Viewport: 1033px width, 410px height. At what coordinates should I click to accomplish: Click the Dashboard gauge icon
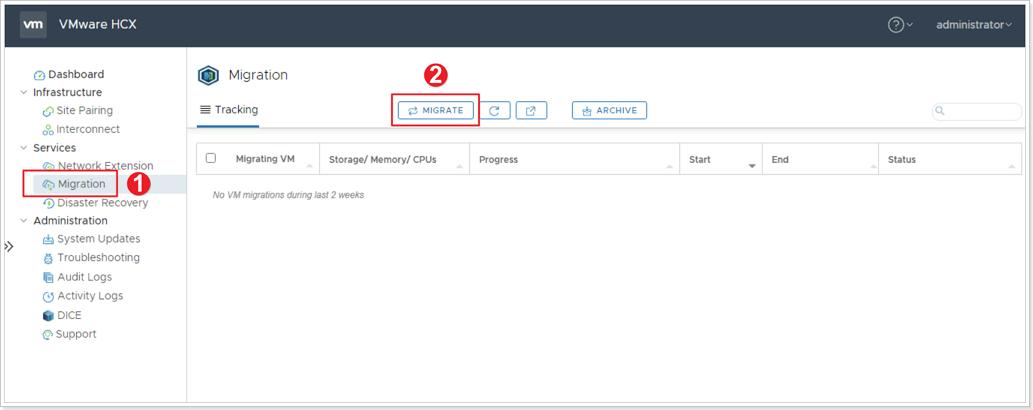tap(40, 75)
